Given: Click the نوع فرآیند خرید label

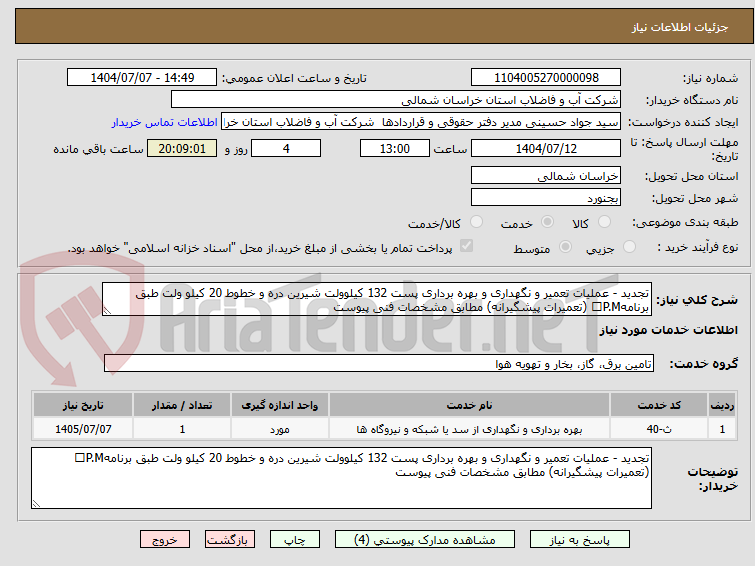Looking at the screenshot, I should (698, 247).
